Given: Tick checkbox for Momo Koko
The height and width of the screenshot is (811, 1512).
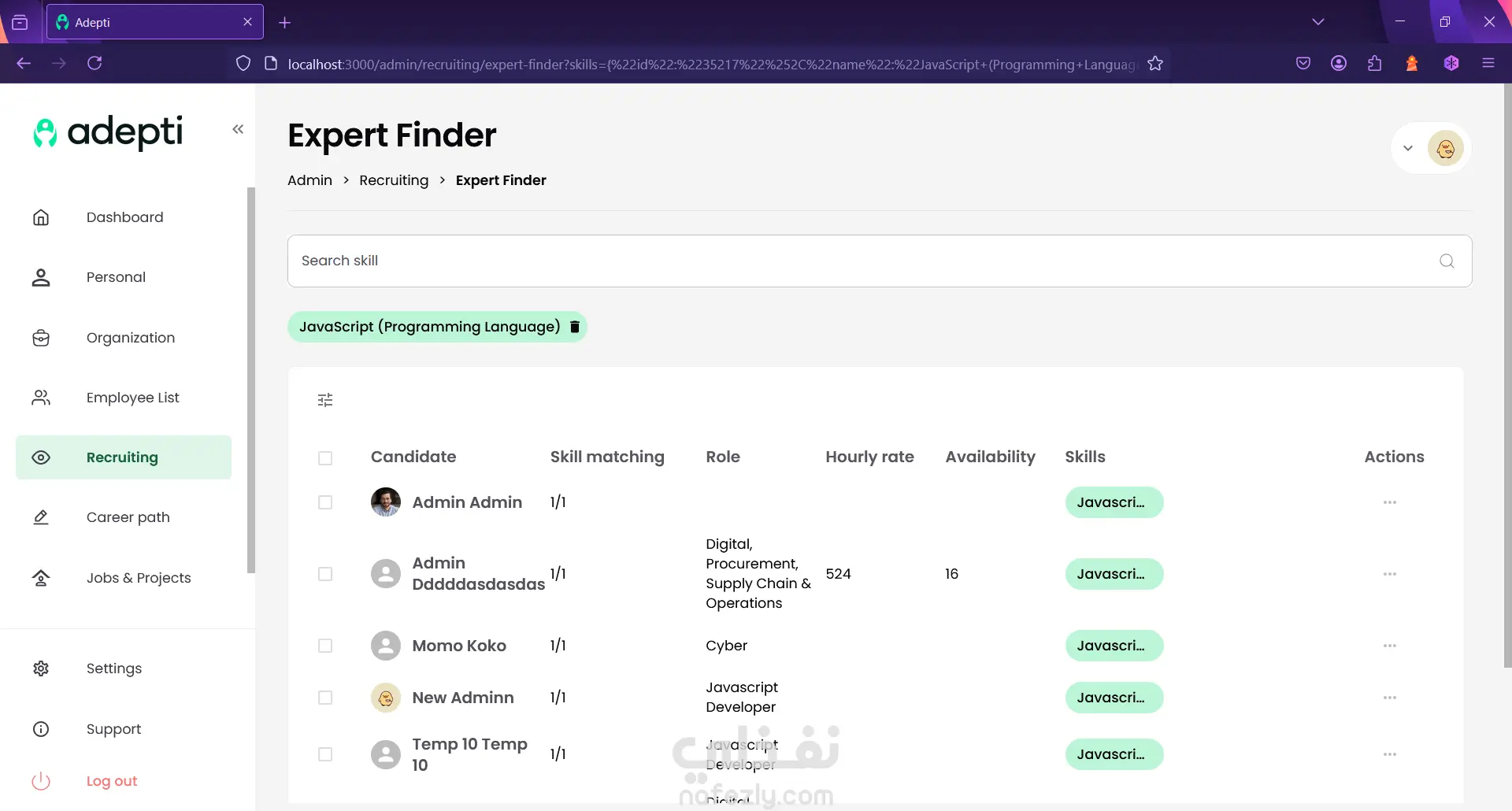Looking at the screenshot, I should pyautogui.click(x=325, y=646).
